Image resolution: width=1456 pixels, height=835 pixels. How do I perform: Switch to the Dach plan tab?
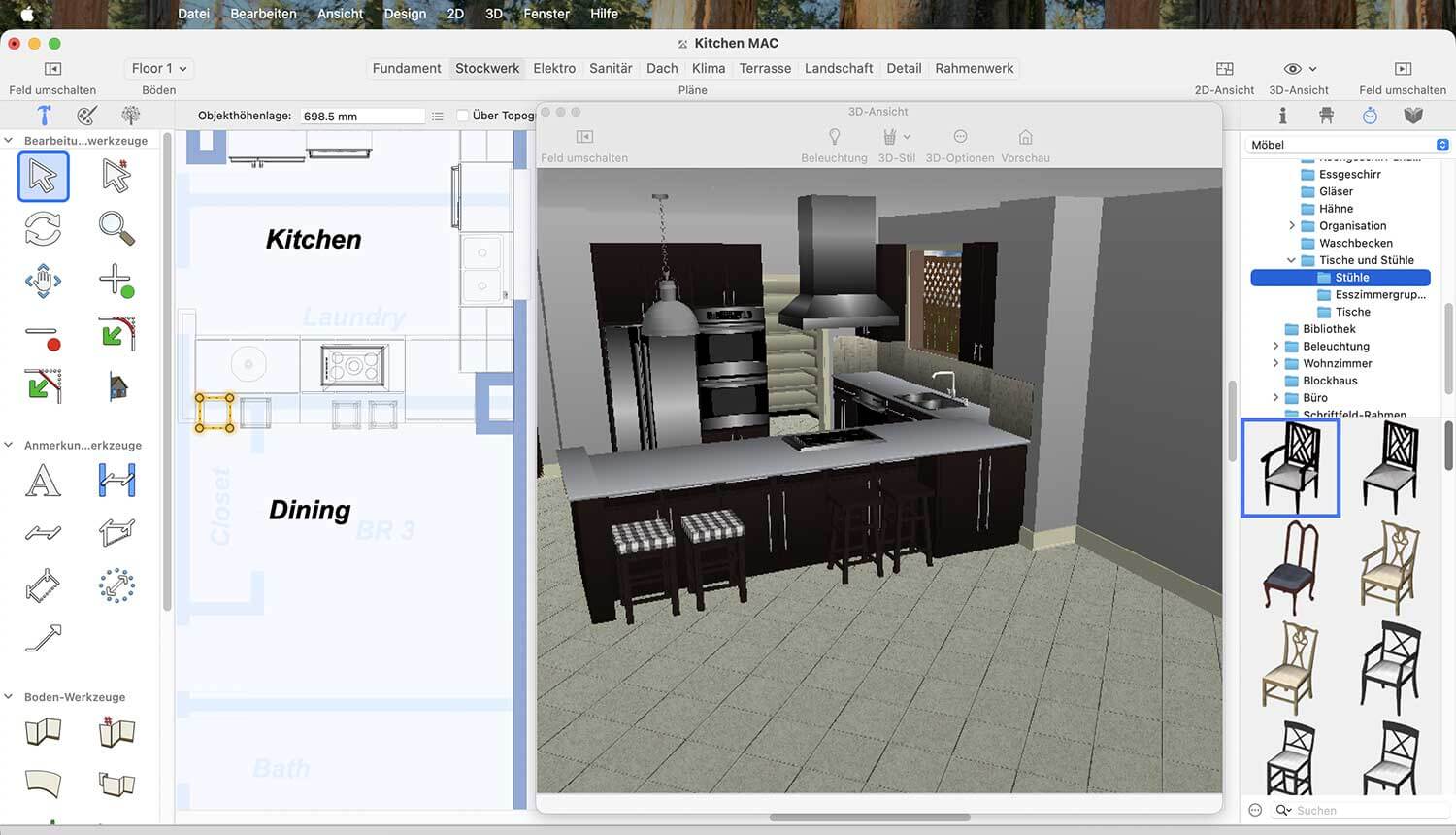pos(662,68)
